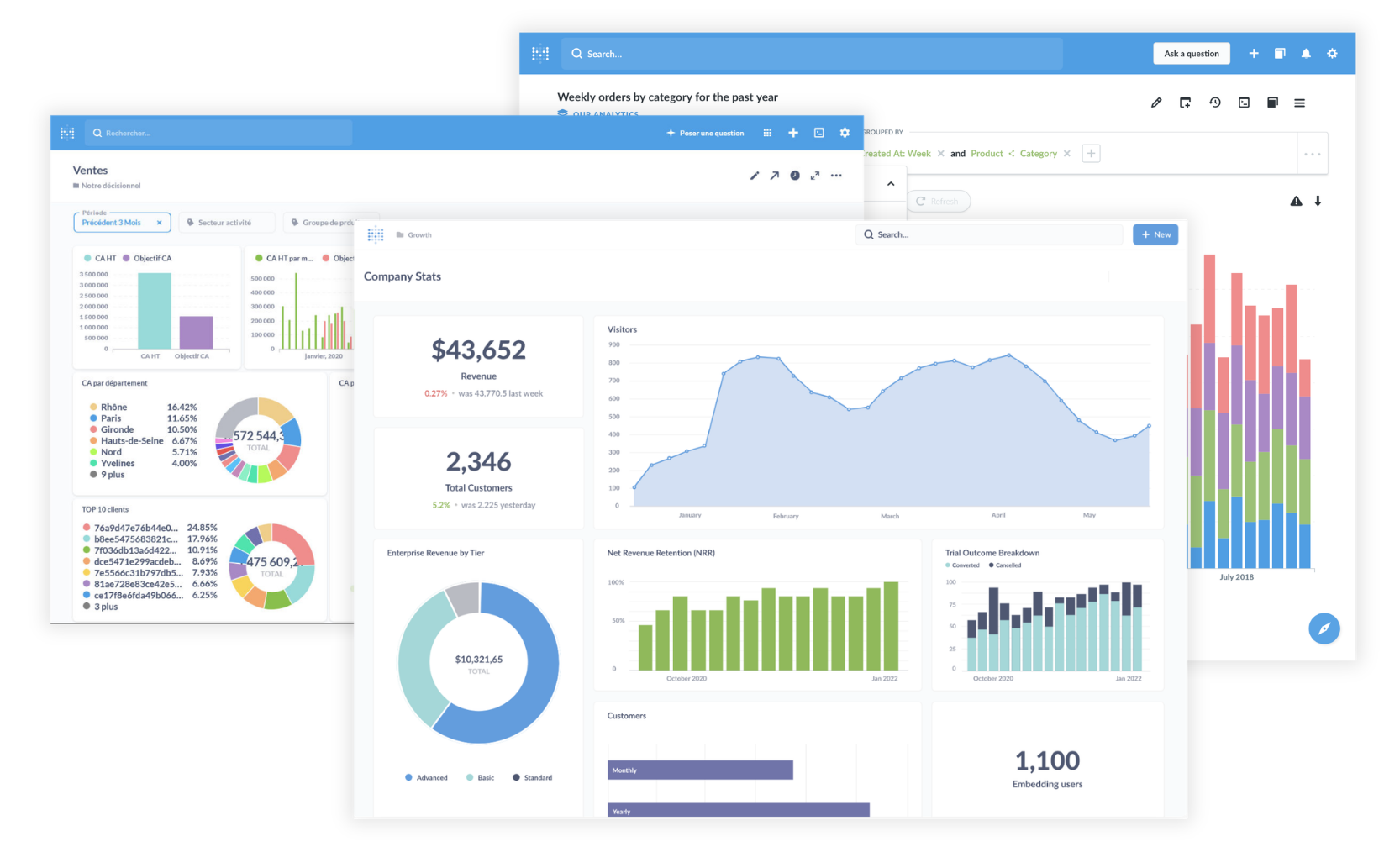The image size is (1400, 852).
Task: Click the blue New button
Action: pos(1155,234)
